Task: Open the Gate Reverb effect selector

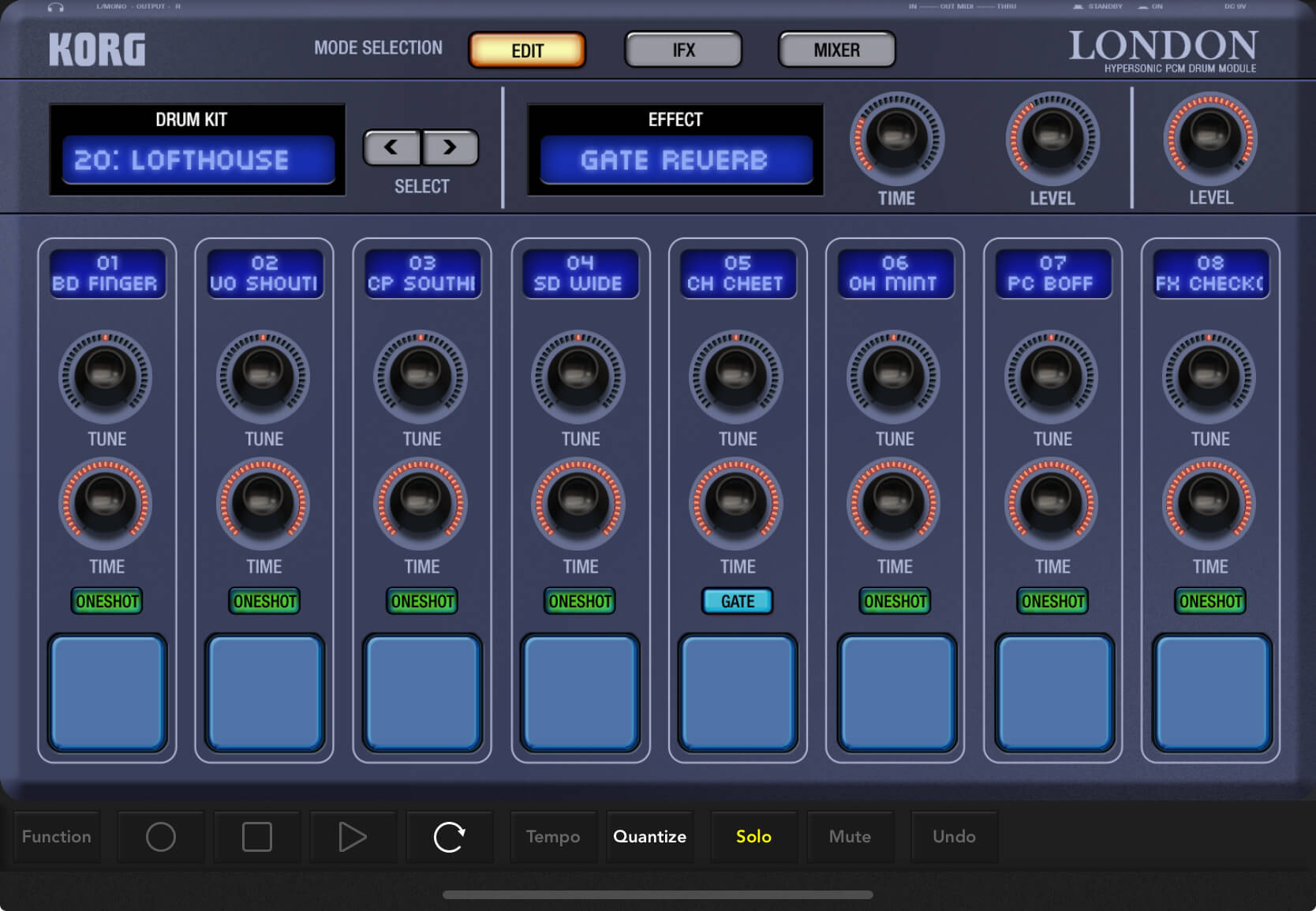Action: click(x=675, y=160)
